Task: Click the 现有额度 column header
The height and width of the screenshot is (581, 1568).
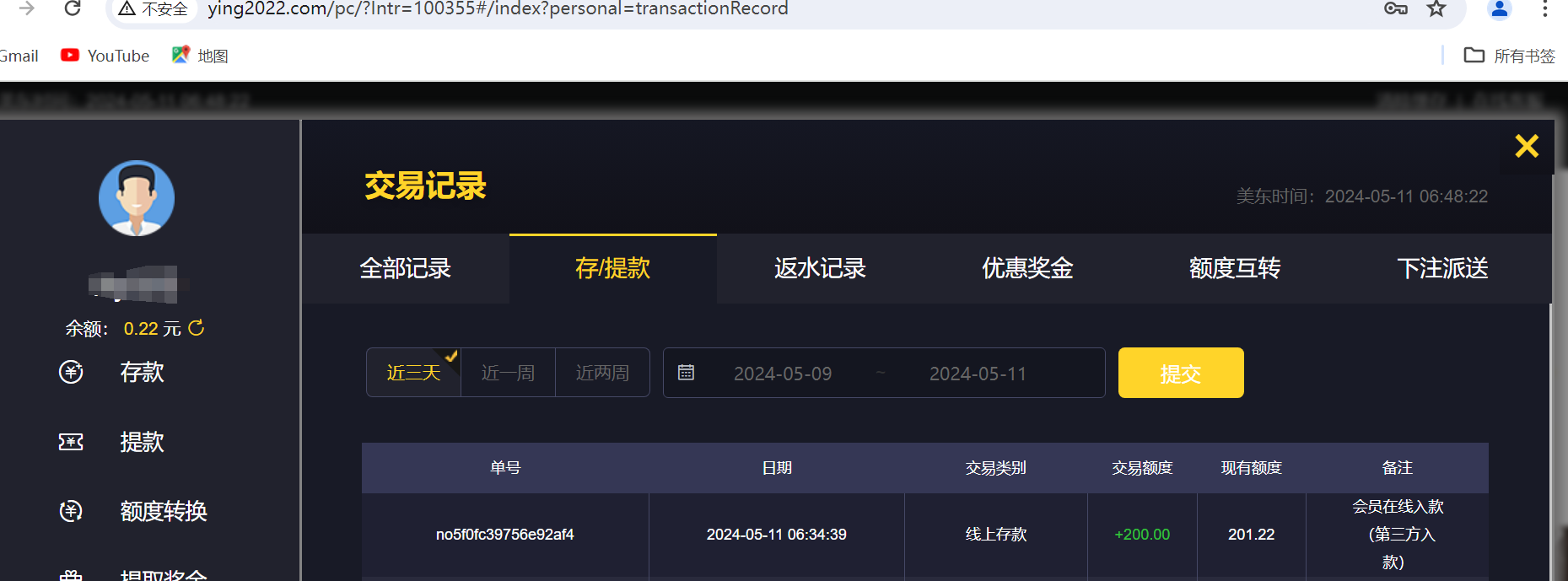Action: (x=1252, y=468)
